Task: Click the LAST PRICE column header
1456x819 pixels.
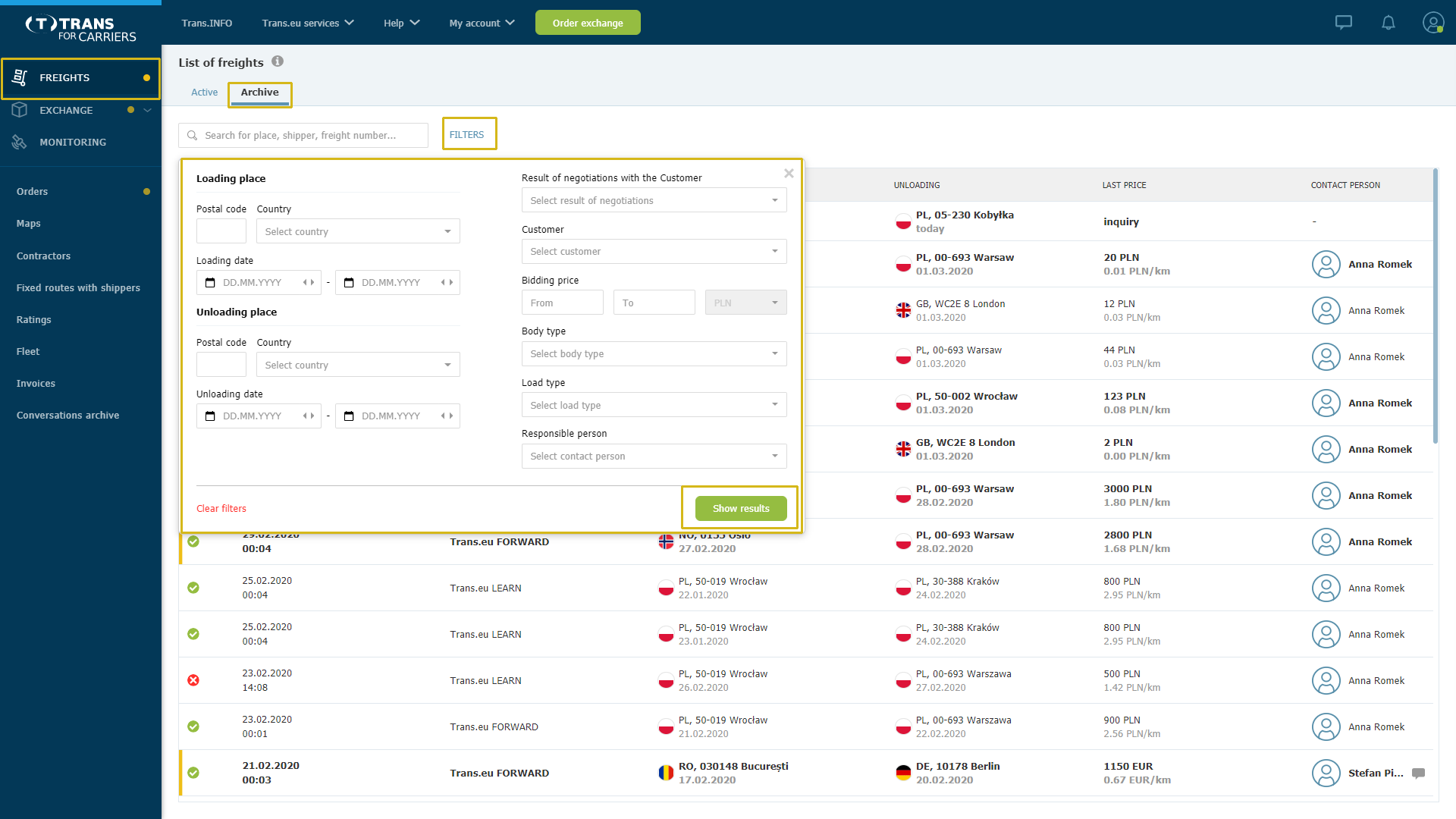Action: [1124, 185]
